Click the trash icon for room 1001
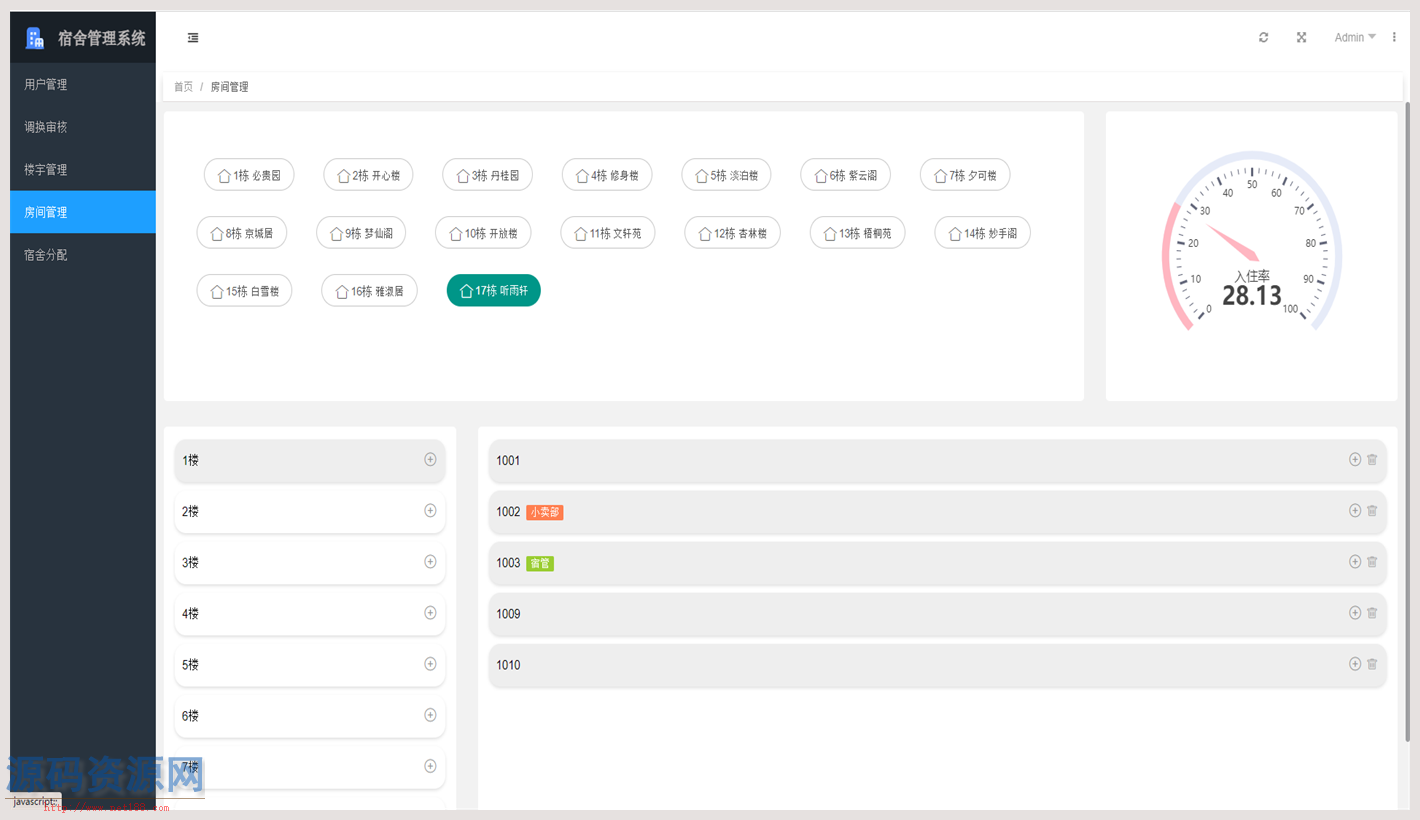The image size is (1420, 820). point(1372,459)
